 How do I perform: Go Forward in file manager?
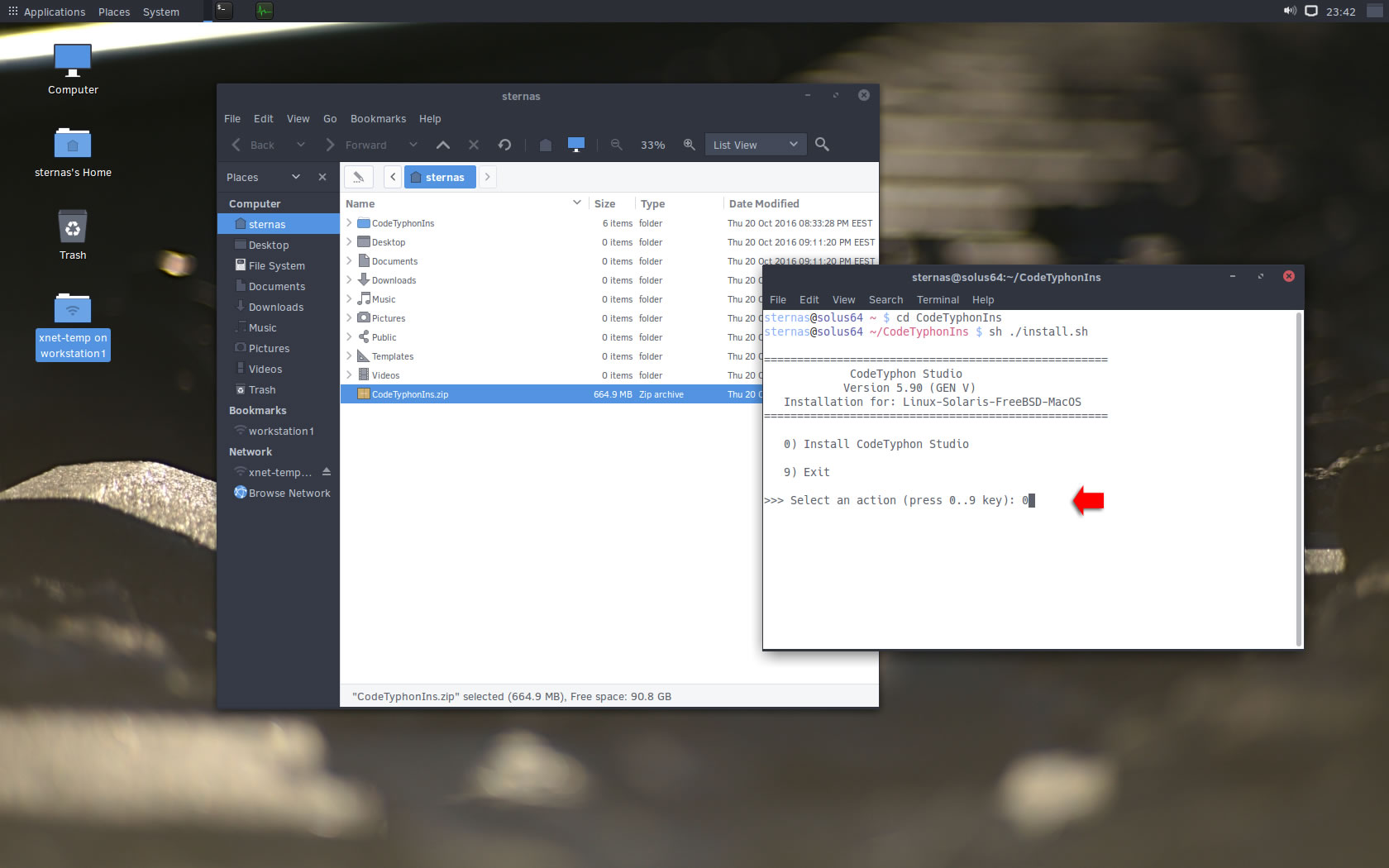pyautogui.click(x=356, y=145)
